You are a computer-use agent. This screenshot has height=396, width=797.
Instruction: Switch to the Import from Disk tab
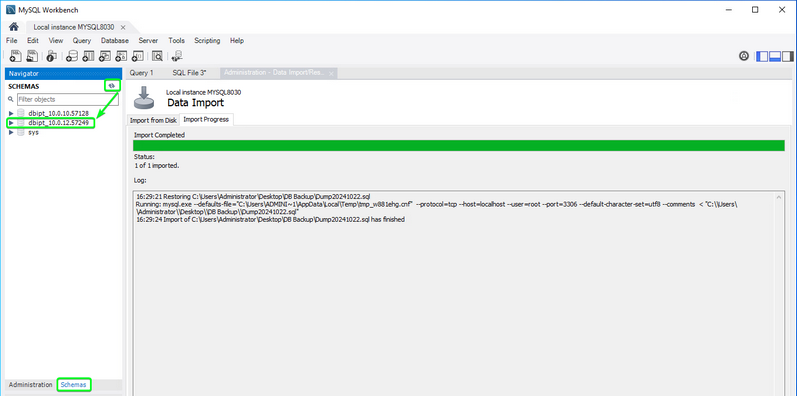tap(153, 120)
